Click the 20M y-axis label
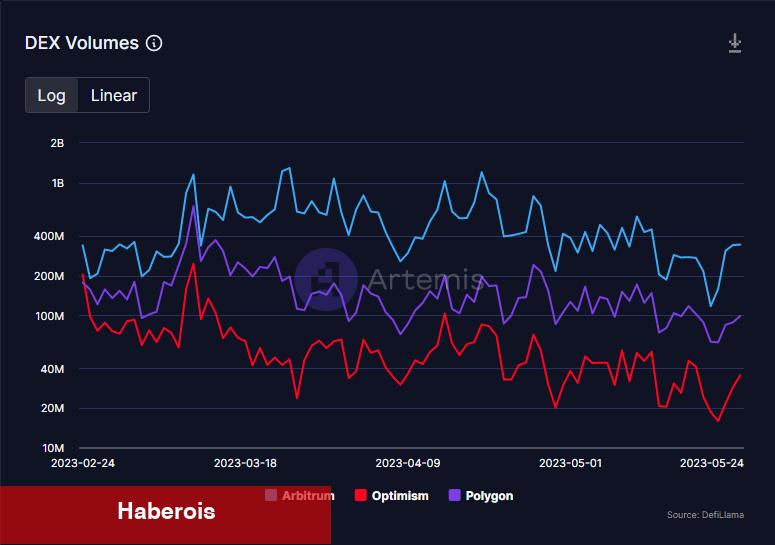This screenshot has height=545, width=775. pos(52,408)
